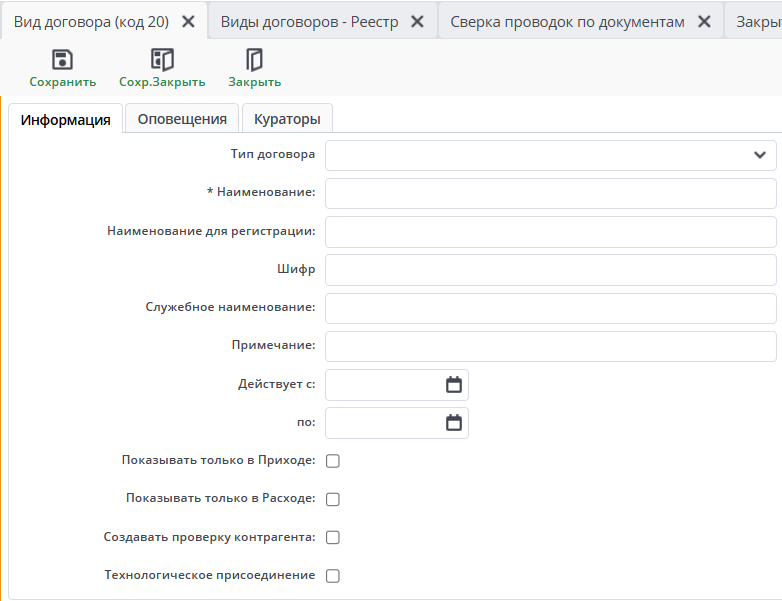The width and height of the screenshot is (782, 601).
Task: Click the Наименование input field
Action: (550, 193)
